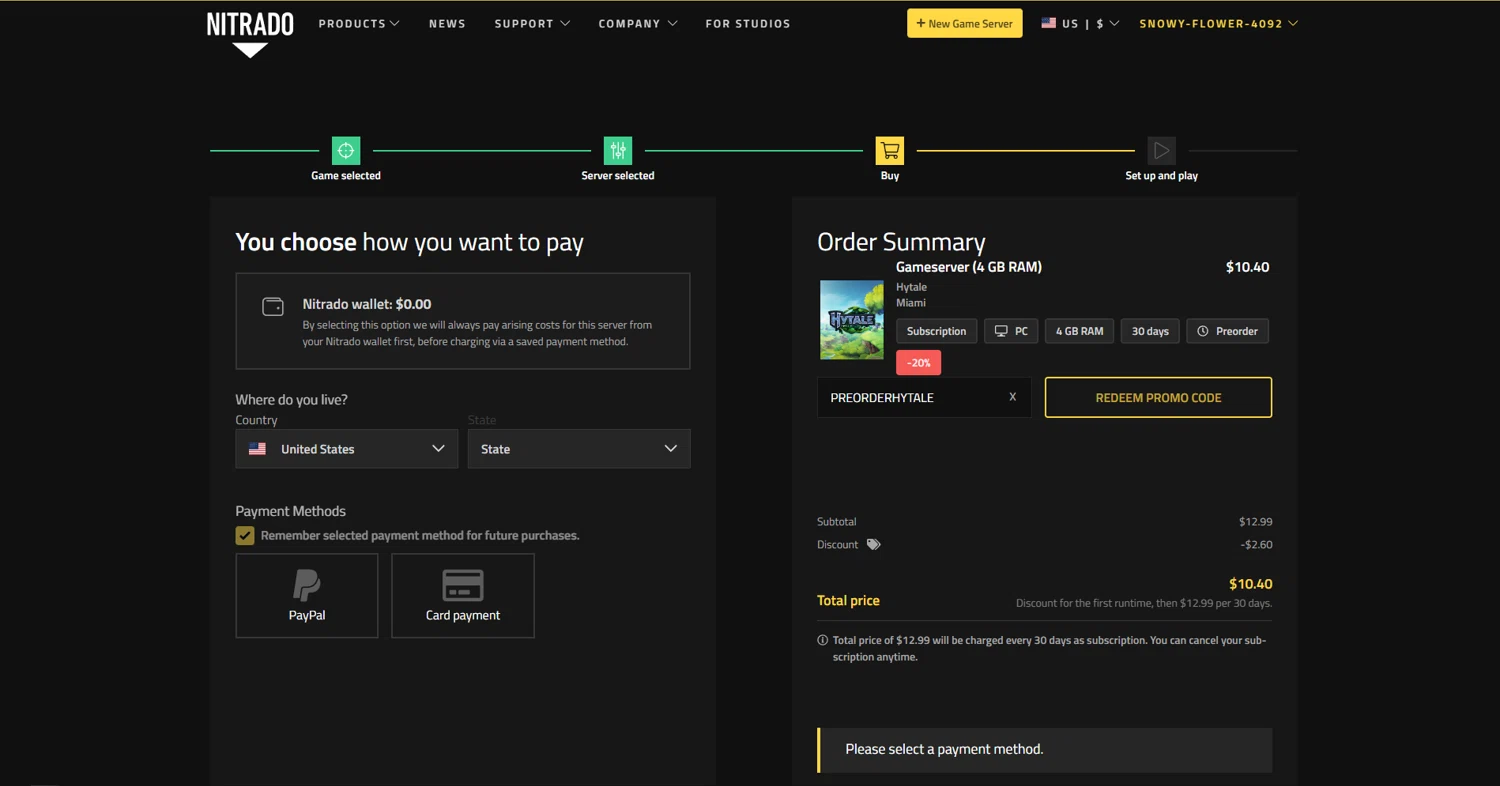Click the Buy shopping cart icon
This screenshot has height=786, width=1500.
click(890, 151)
